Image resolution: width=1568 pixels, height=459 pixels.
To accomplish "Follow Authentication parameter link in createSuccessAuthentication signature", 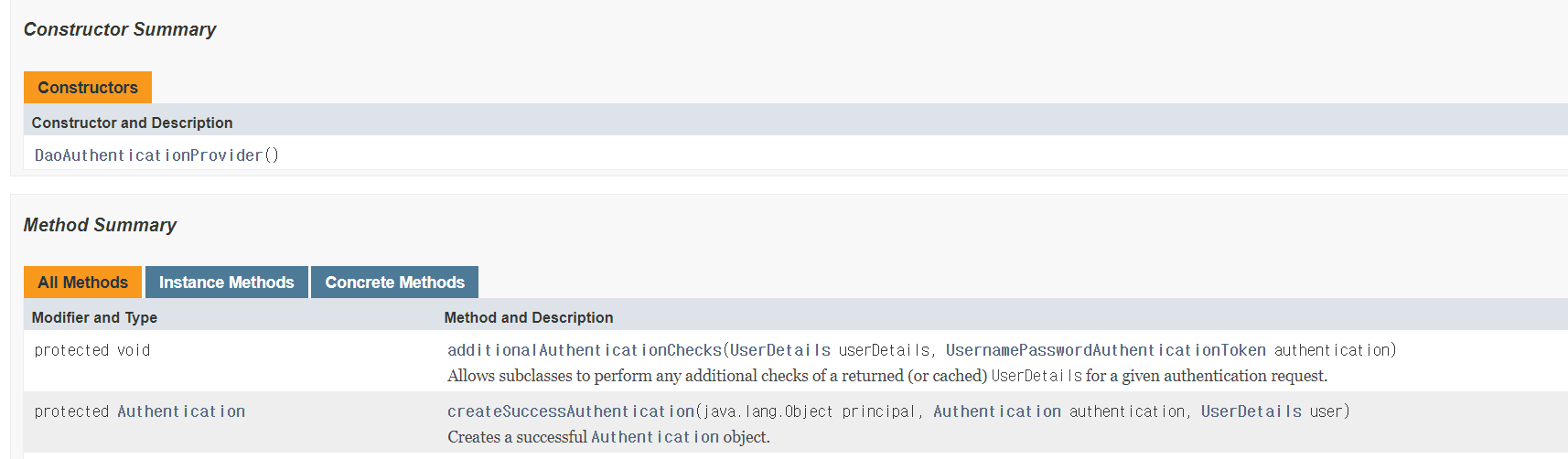I will coord(997,411).
